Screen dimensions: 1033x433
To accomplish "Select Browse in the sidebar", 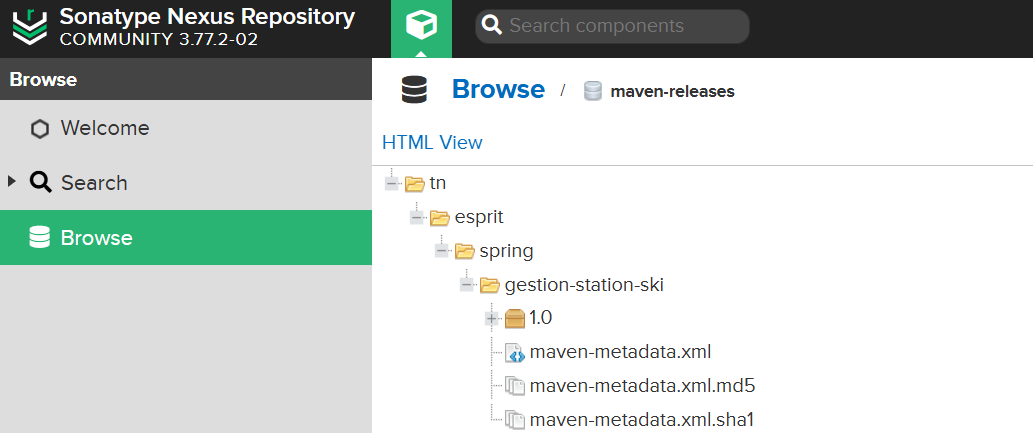I will coord(186,237).
